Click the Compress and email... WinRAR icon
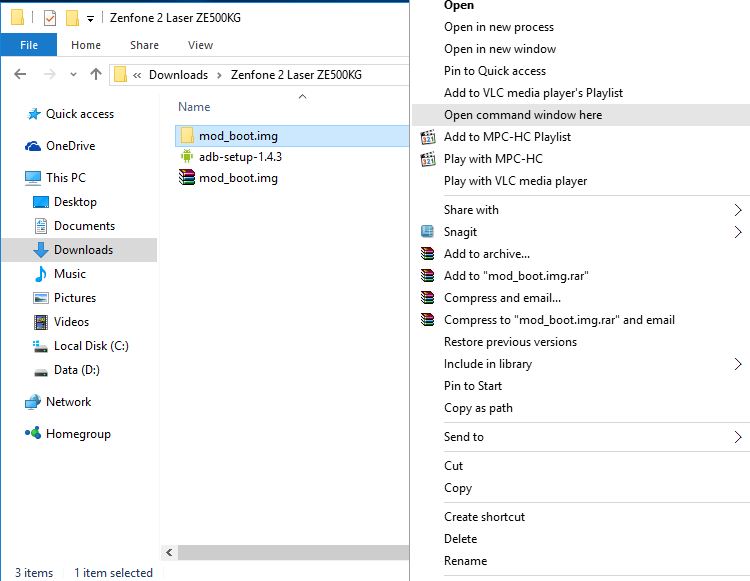750x581 pixels. point(428,297)
